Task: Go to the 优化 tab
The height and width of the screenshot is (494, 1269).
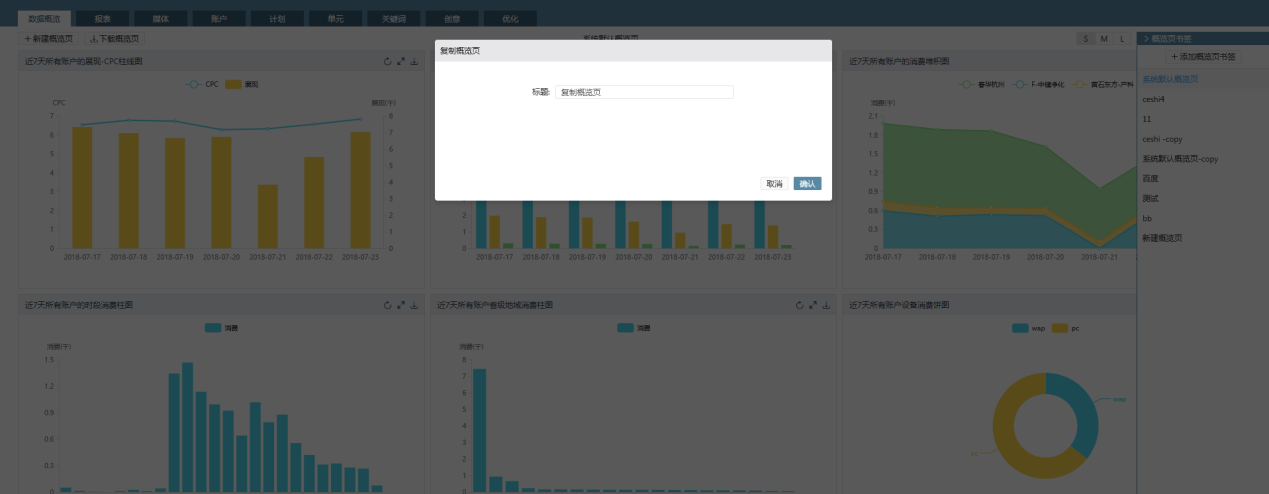Action: click(x=509, y=18)
